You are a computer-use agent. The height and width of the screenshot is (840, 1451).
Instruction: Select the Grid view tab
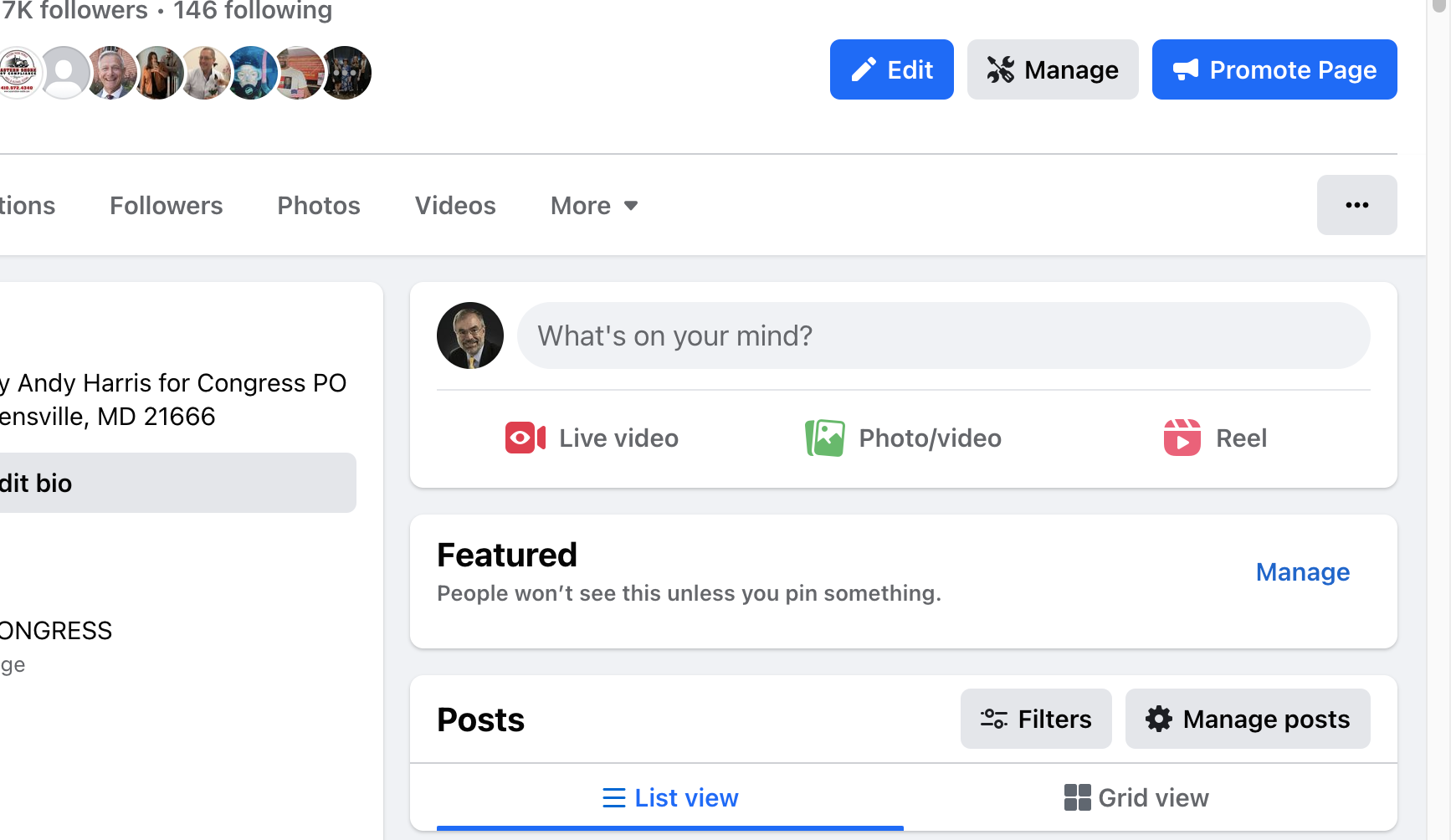pyautogui.click(x=1136, y=798)
